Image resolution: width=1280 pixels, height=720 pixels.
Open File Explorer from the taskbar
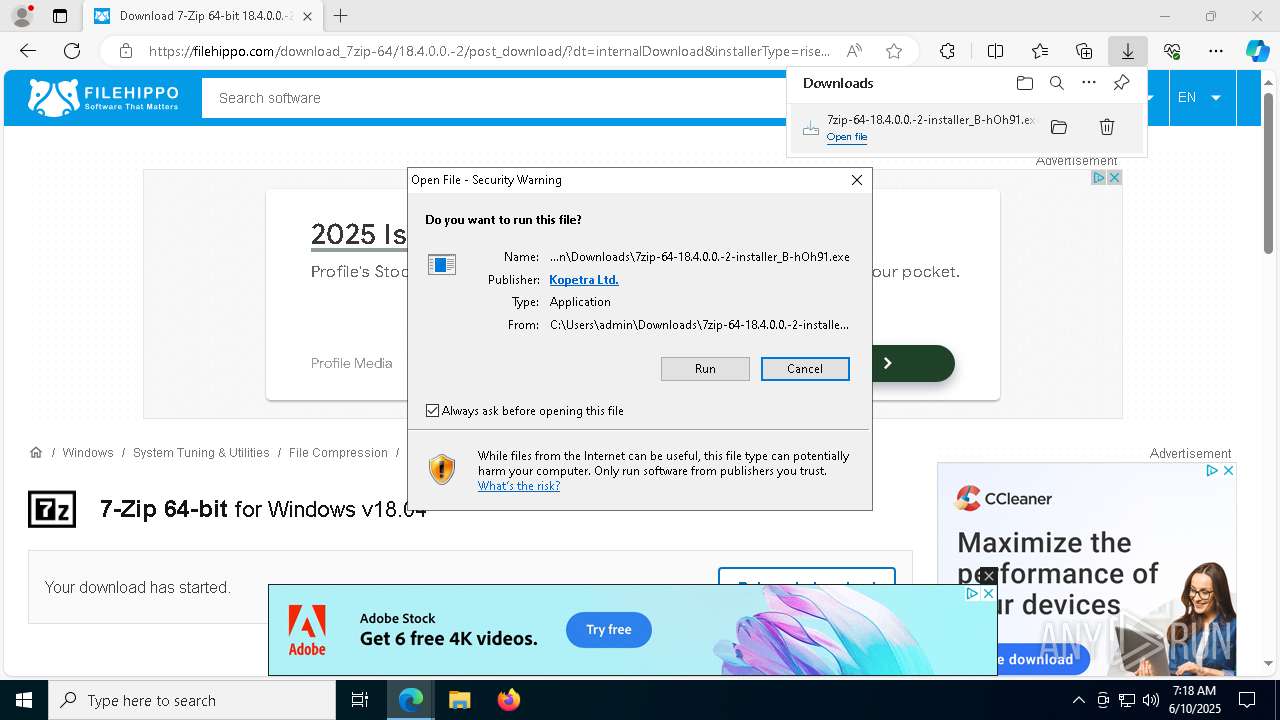point(459,700)
